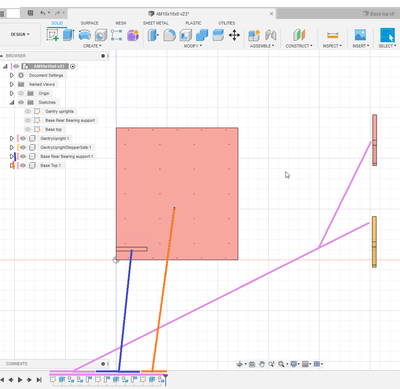
Task: Activate the Select arrow tool
Action: [387, 35]
